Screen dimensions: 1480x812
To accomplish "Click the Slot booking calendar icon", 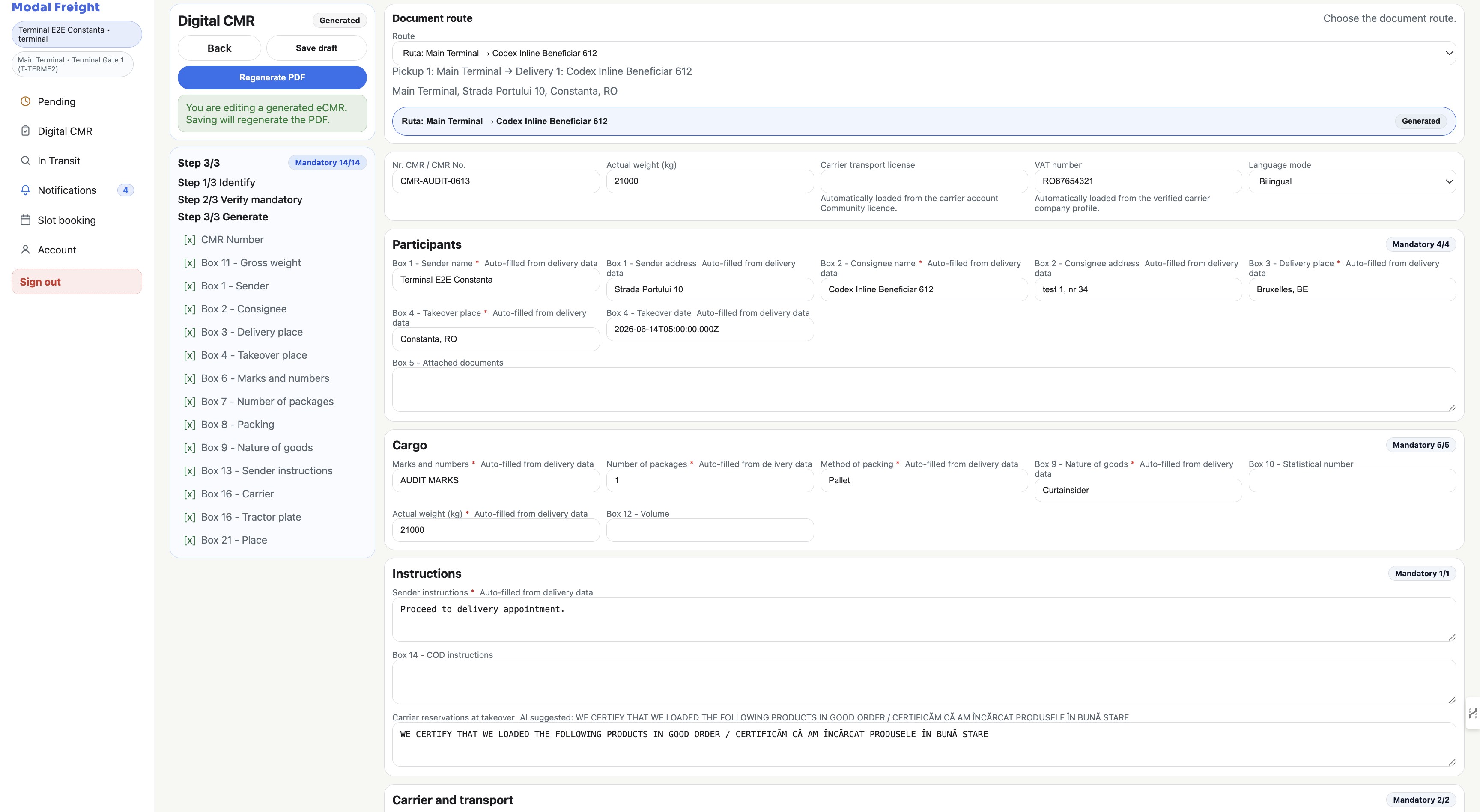I will pos(25,220).
